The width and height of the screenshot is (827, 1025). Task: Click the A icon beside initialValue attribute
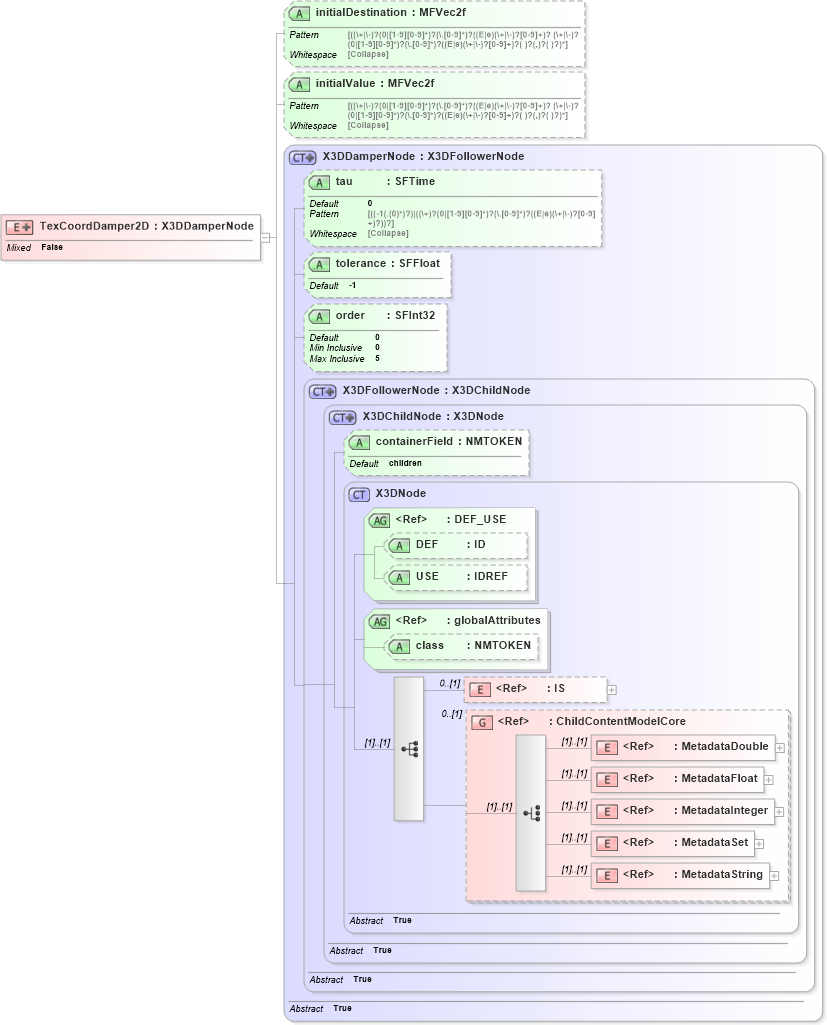click(299, 84)
